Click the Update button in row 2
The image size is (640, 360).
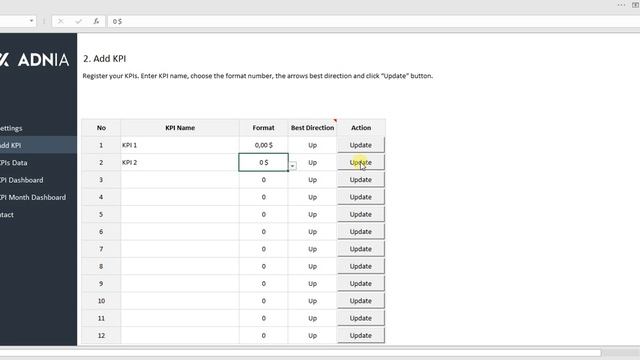pos(361,162)
